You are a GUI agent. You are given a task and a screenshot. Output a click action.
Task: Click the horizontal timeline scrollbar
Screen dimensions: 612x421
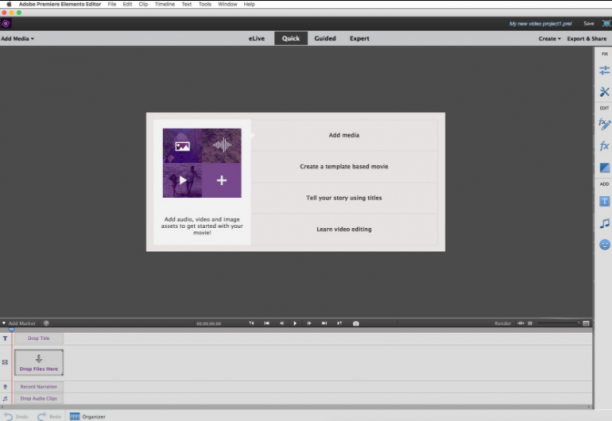click(x=296, y=407)
